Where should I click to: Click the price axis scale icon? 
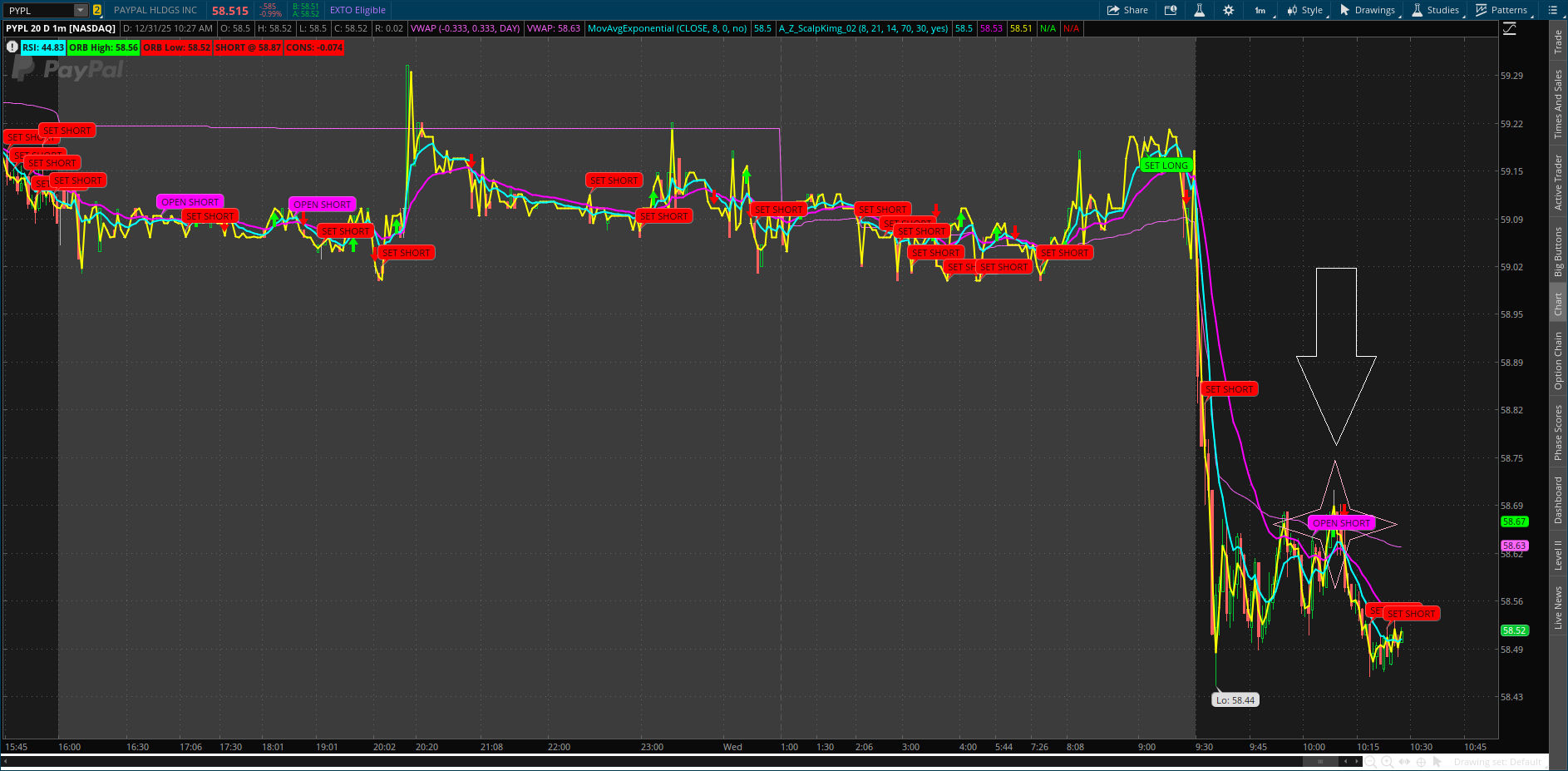(1510, 28)
